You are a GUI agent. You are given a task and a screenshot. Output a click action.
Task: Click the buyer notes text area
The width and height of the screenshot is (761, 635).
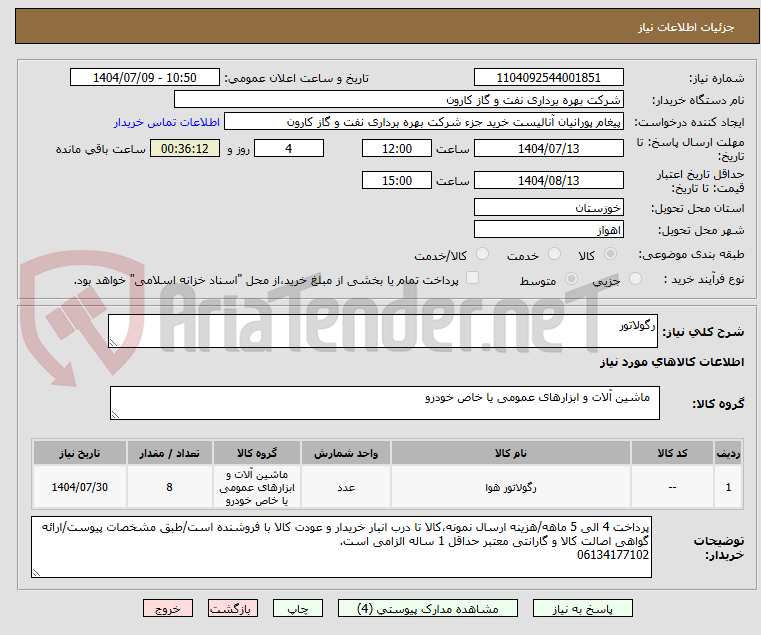(x=342, y=547)
